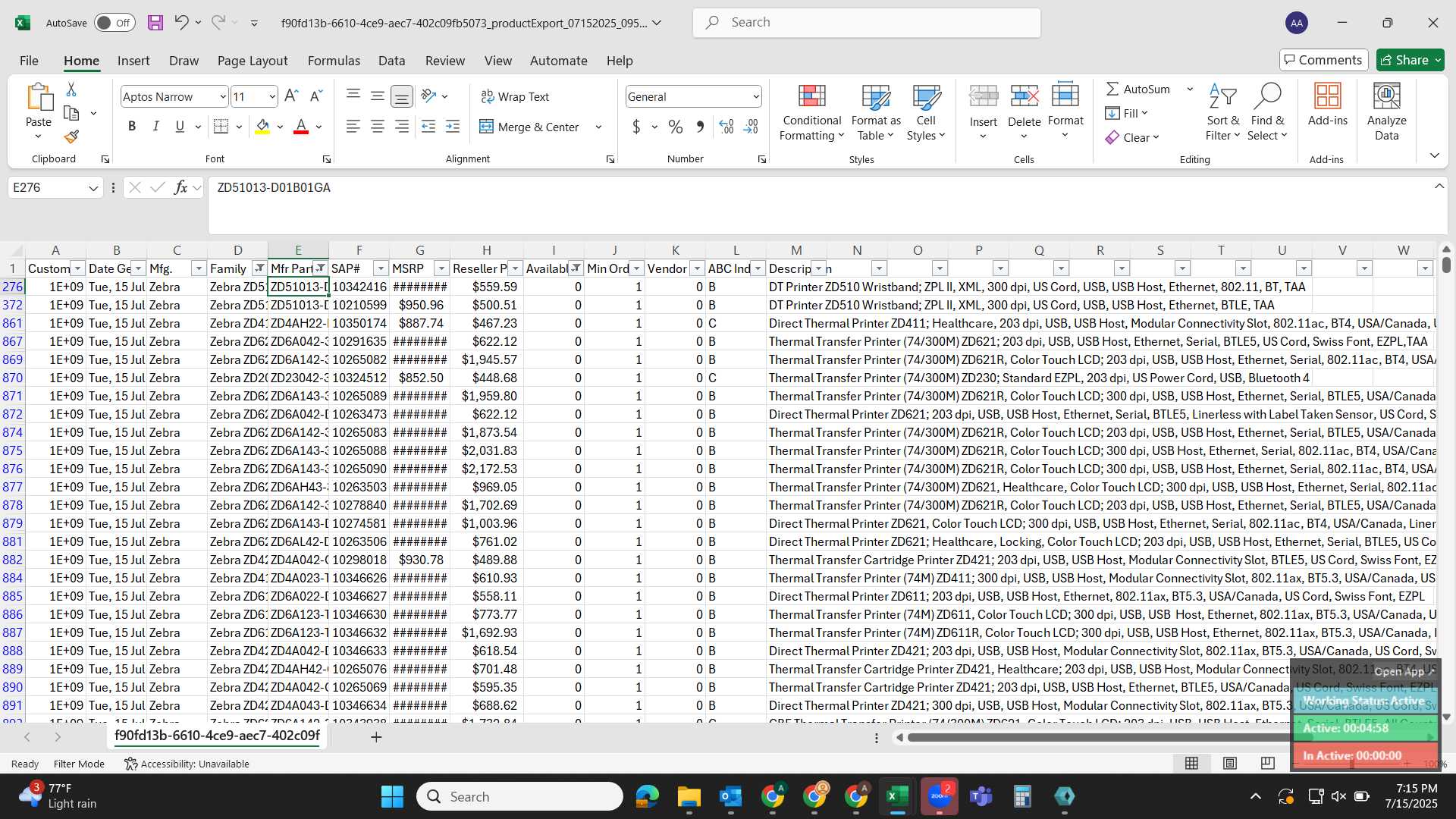Click the Insert Function fx icon
Screen dimensions: 1456x819
click(180, 187)
